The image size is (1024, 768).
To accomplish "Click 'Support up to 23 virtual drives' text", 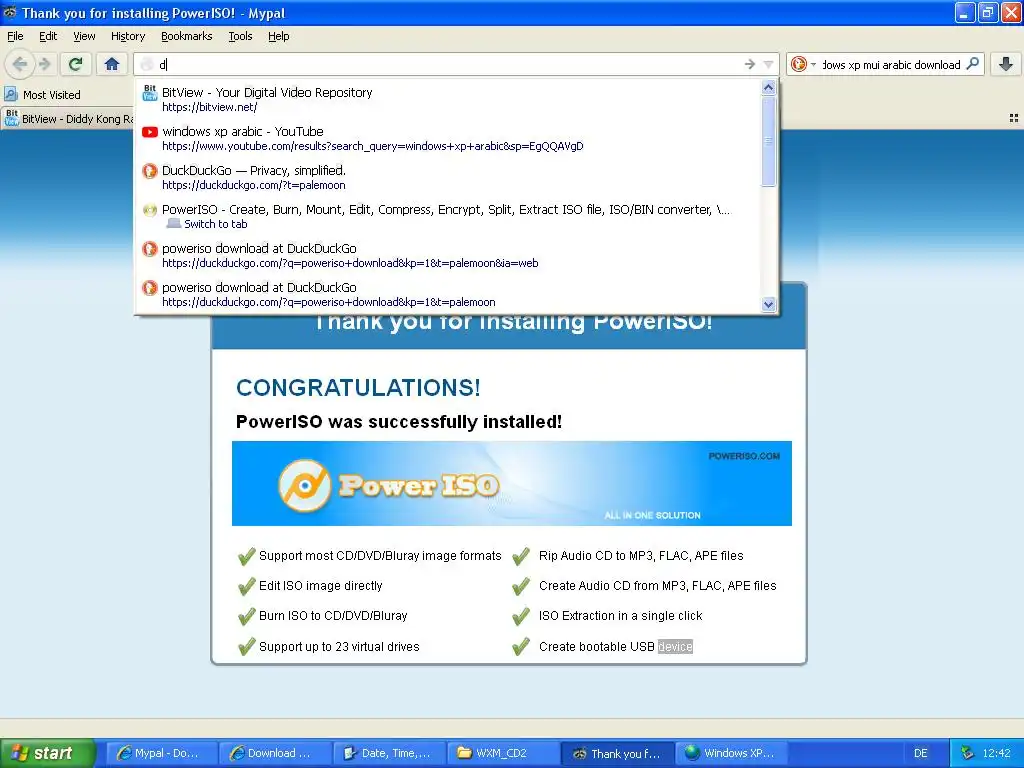I will [339, 647].
